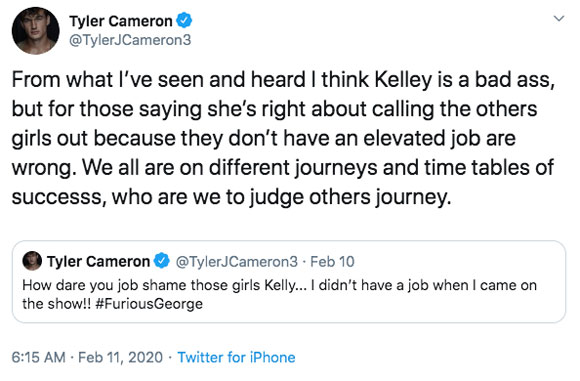Image resolution: width=580 pixels, height=381 pixels.
Task: Follow the #FuriousGeorge hashtag
Action: pos(149,304)
